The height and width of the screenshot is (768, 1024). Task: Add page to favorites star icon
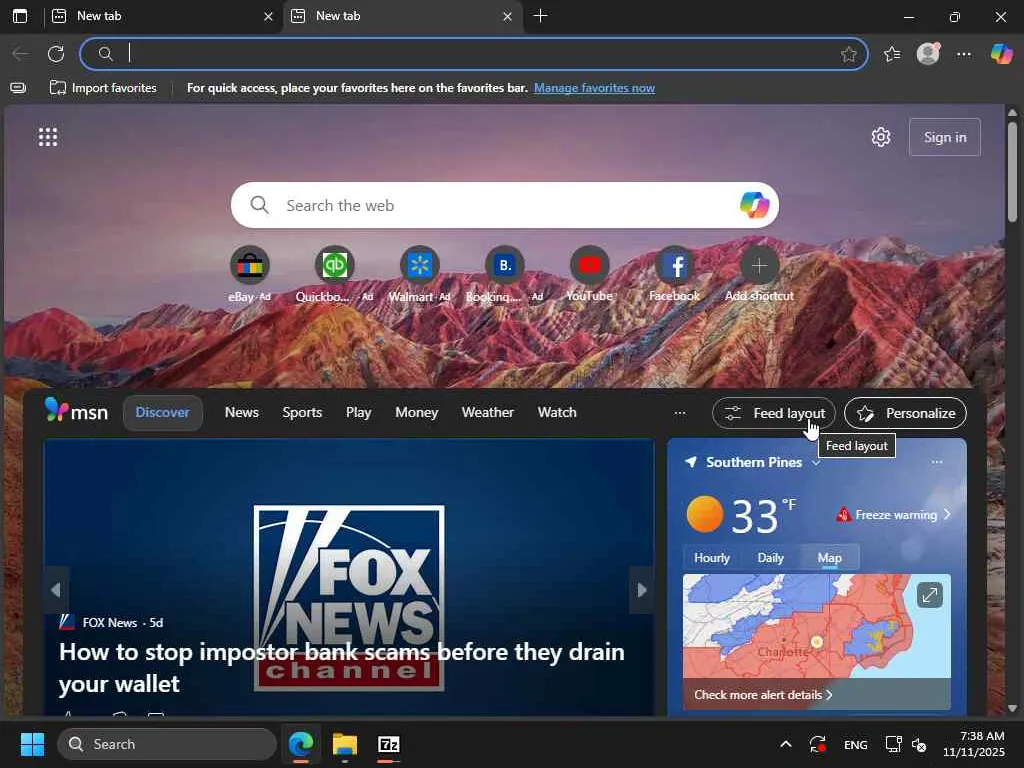pyautogui.click(x=848, y=54)
